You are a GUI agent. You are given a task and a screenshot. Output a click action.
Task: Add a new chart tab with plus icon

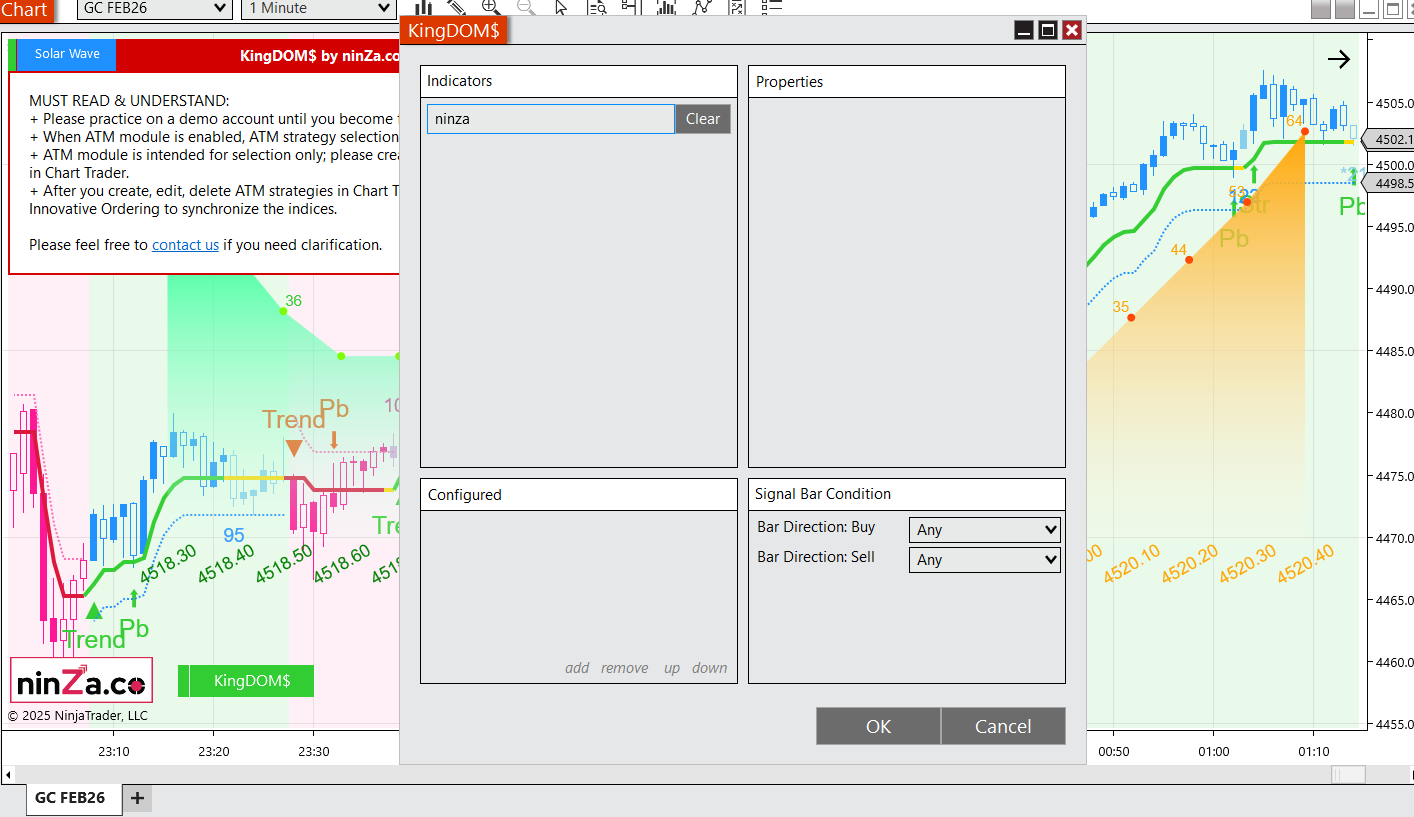(x=137, y=798)
